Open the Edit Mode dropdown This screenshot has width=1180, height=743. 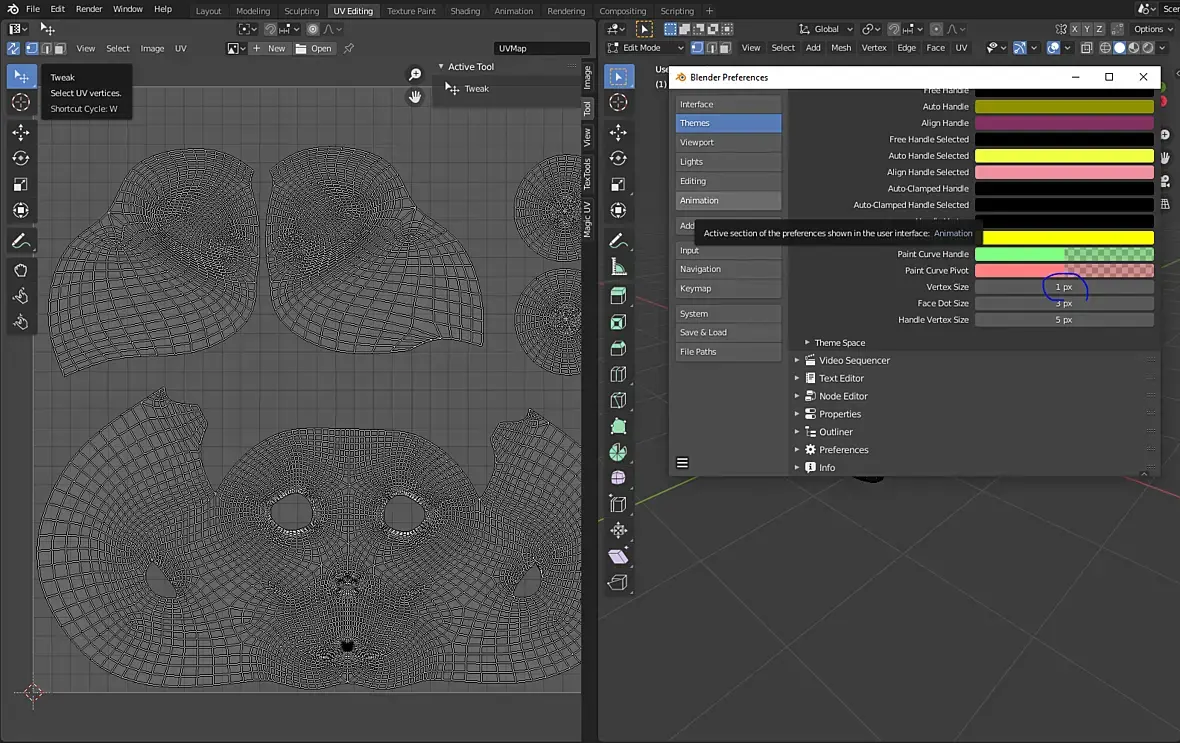tap(647, 48)
